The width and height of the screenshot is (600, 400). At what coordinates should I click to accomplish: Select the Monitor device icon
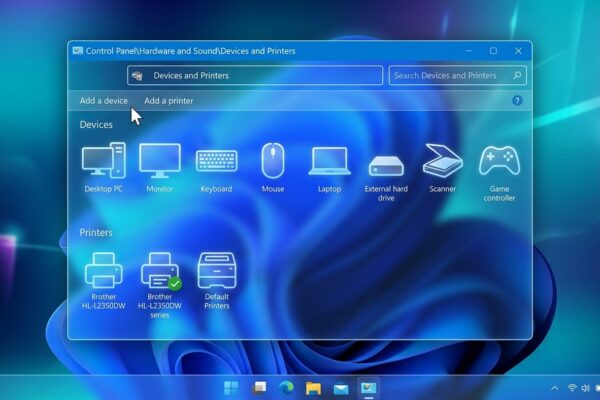tap(160, 161)
